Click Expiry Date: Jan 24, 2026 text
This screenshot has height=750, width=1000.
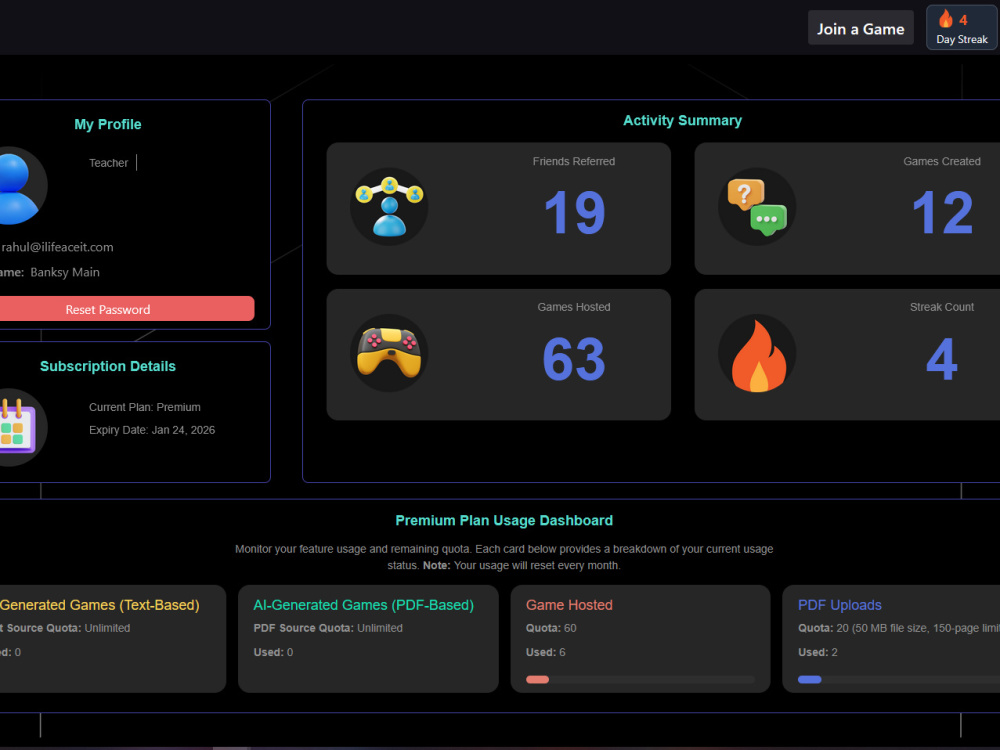pyautogui.click(x=152, y=430)
